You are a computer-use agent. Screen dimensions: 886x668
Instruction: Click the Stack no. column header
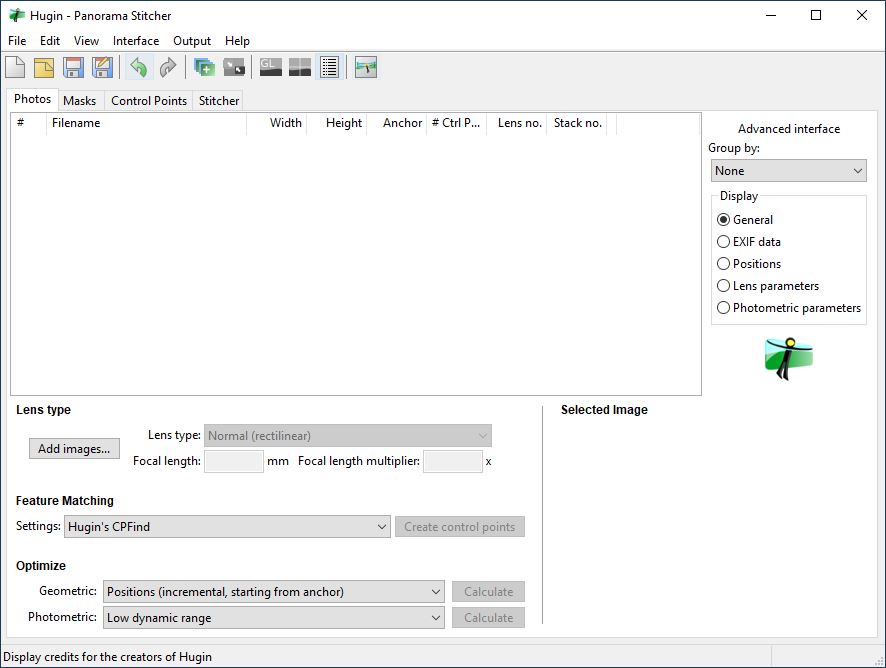click(577, 123)
